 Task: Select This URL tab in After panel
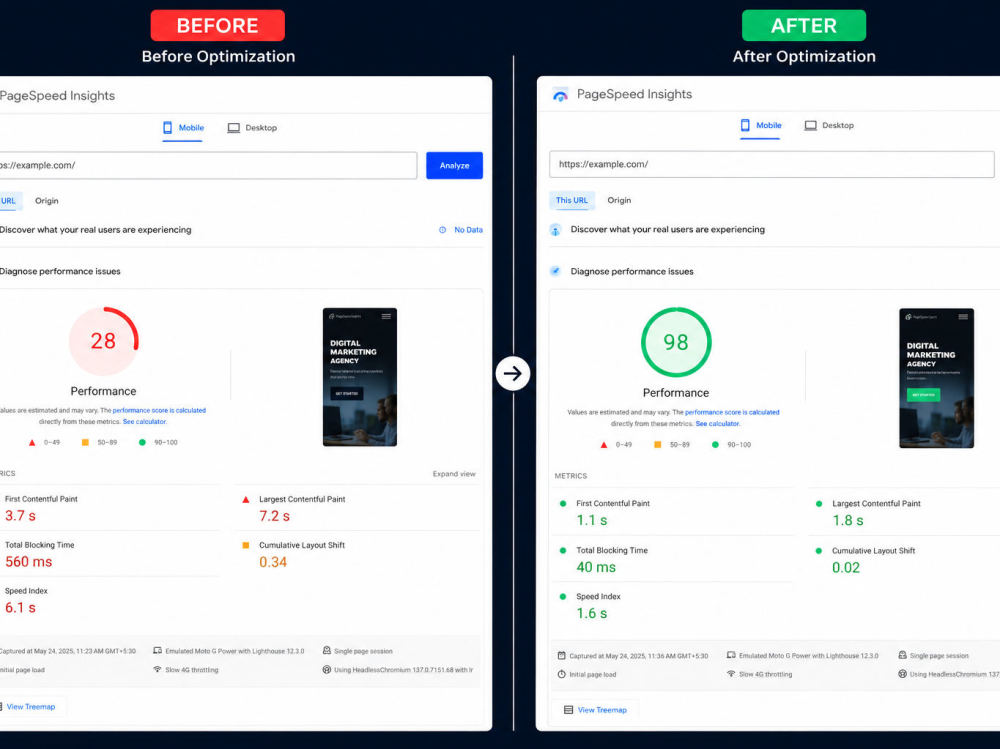[572, 200]
